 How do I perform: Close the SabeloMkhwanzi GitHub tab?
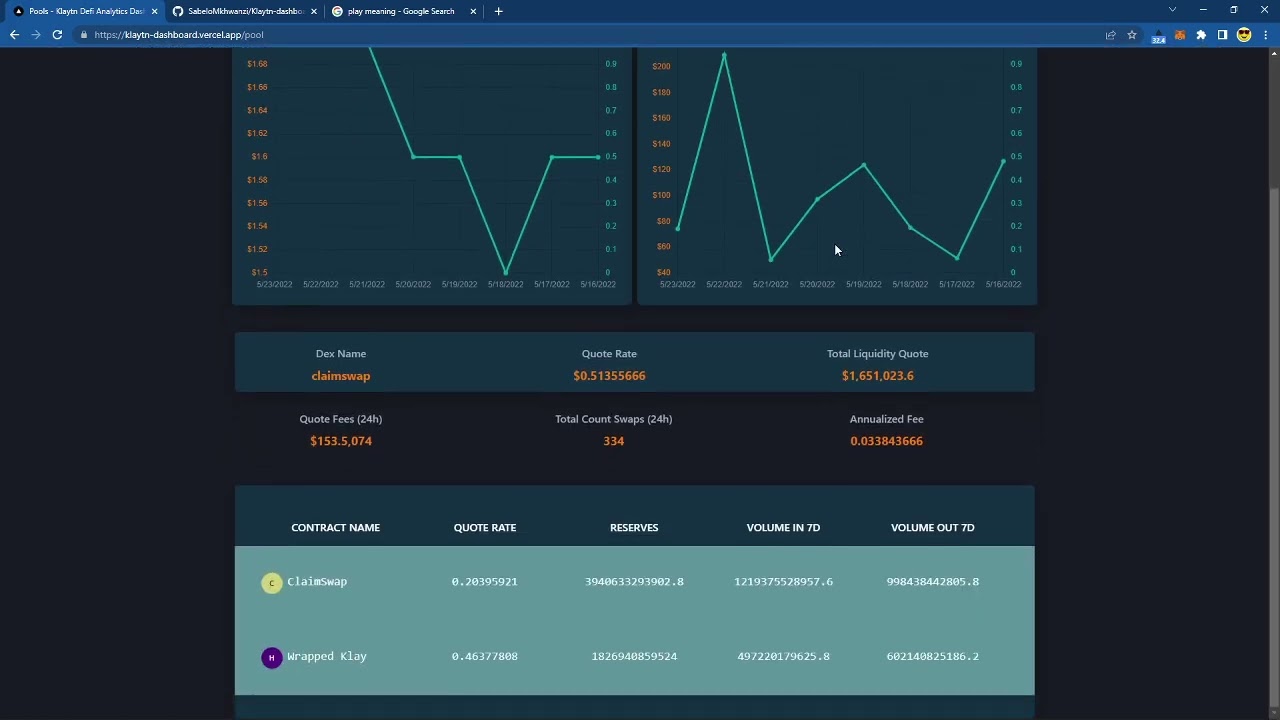click(x=314, y=11)
